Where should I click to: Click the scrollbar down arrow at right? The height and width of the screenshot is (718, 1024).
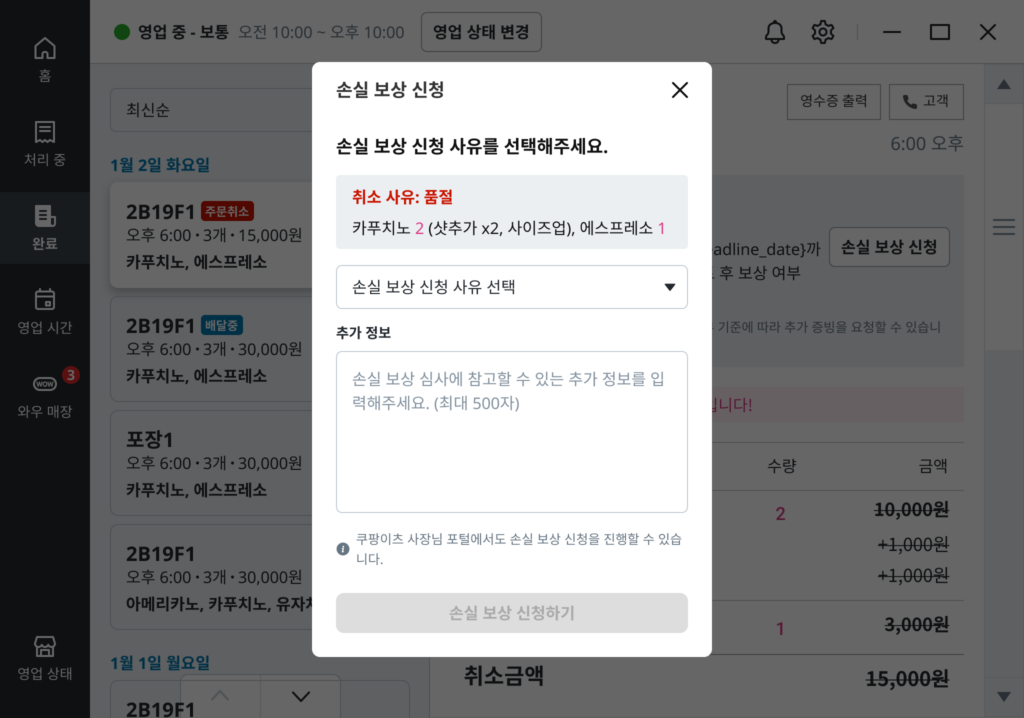click(x=1004, y=696)
